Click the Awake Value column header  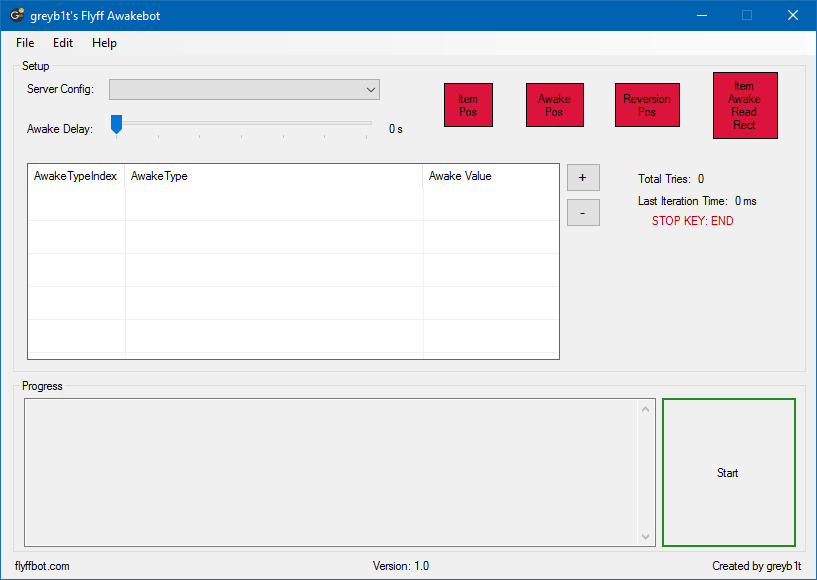coord(491,176)
